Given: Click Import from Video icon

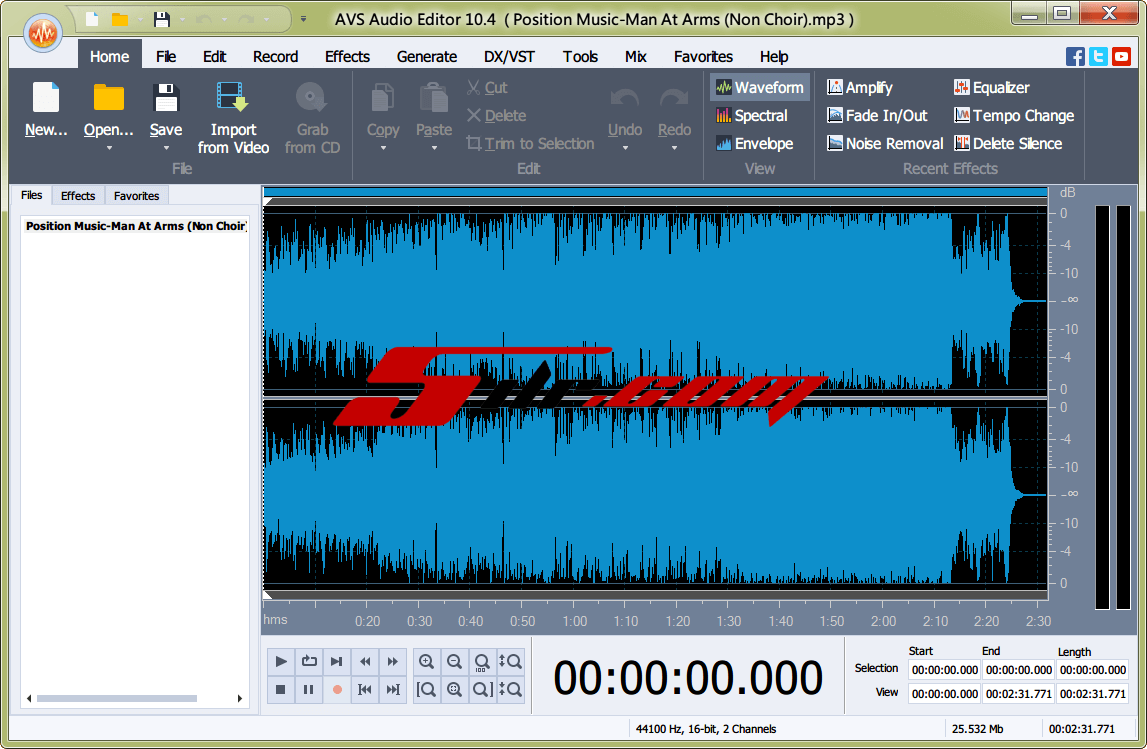Looking at the screenshot, I should pos(233,98).
